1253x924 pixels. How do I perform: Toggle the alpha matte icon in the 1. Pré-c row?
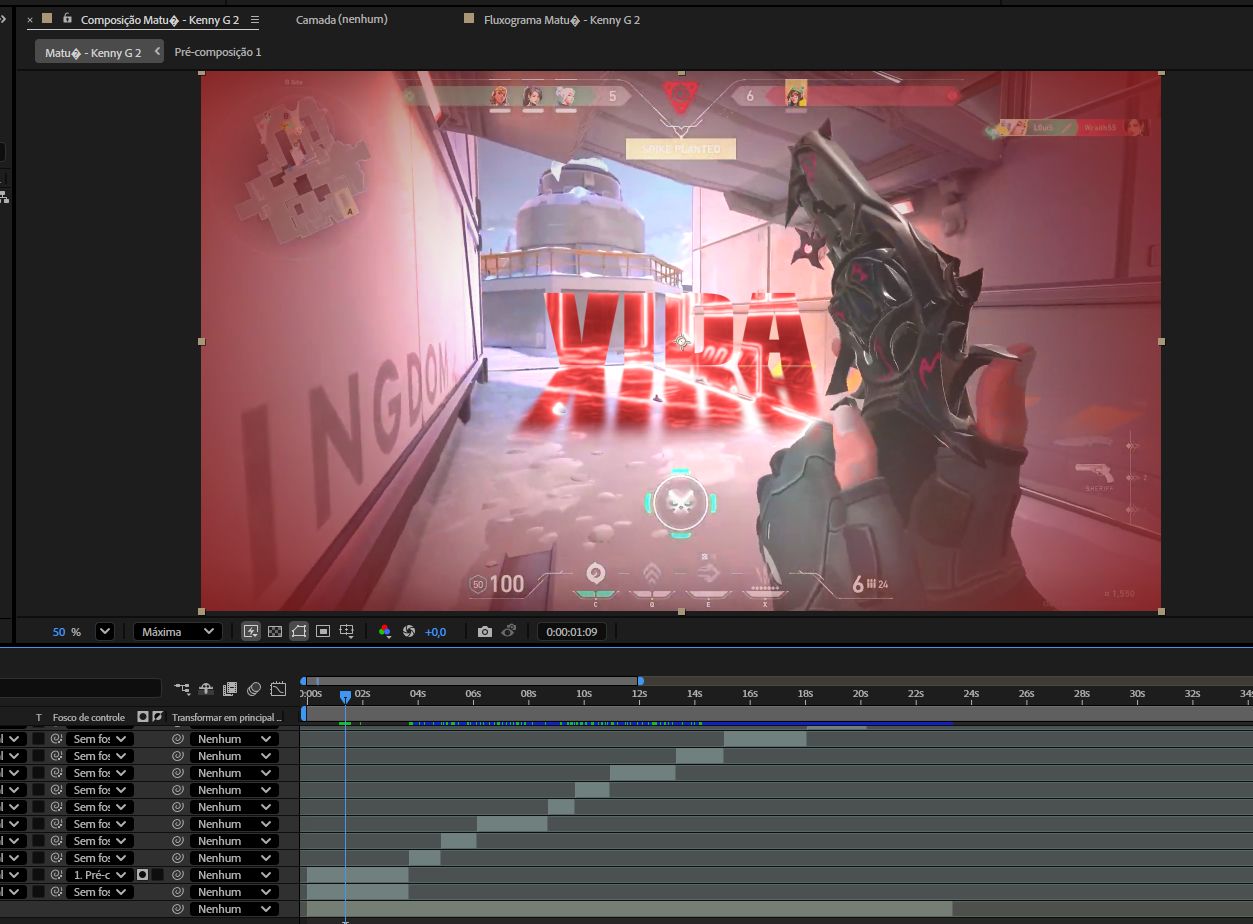tap(142, 875)
